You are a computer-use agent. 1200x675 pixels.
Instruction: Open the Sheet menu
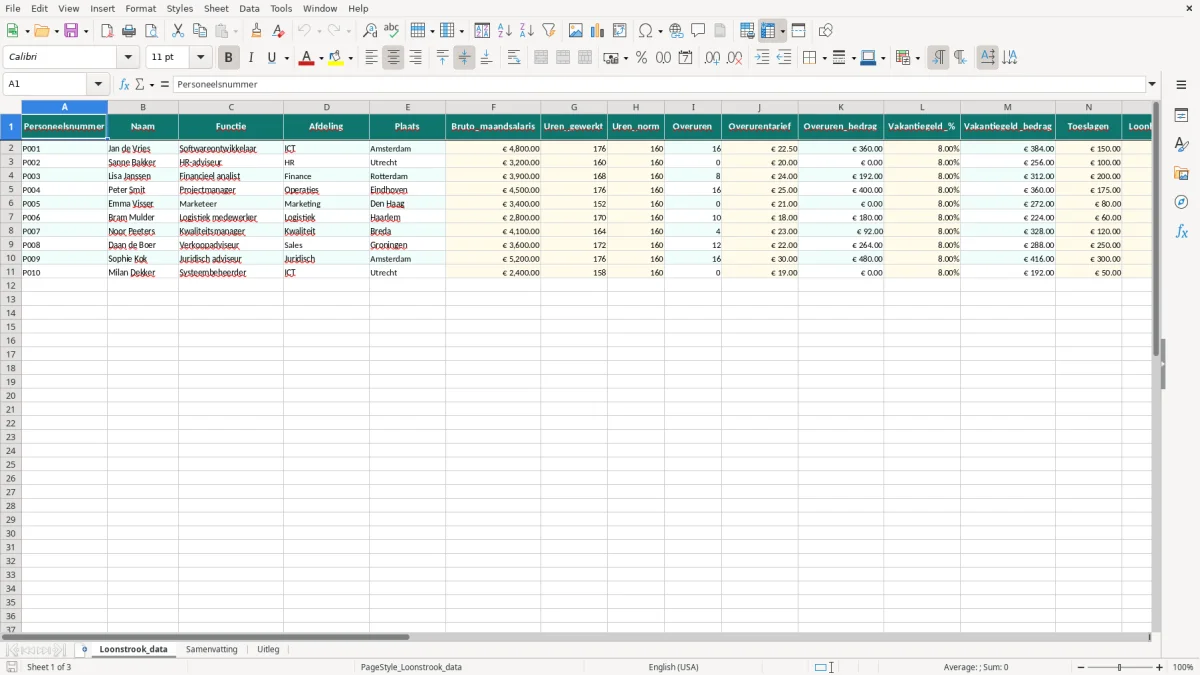coord(216,8)
